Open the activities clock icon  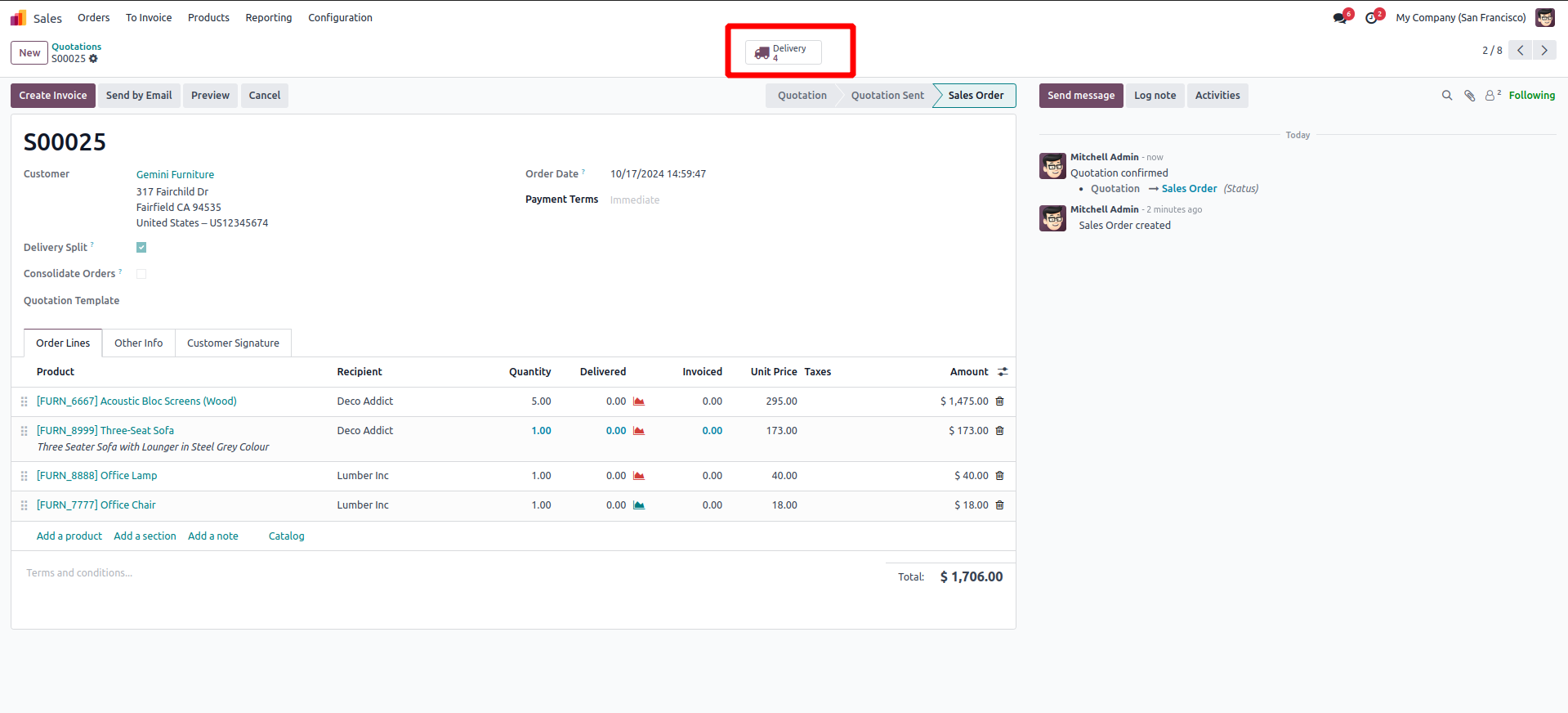click(x=1372, y=18)
